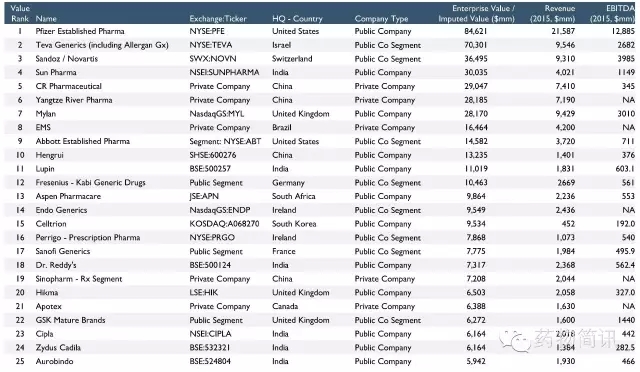The image size is (640, 372).
Task: Click the Mylan company name
Action: (46, 114)
